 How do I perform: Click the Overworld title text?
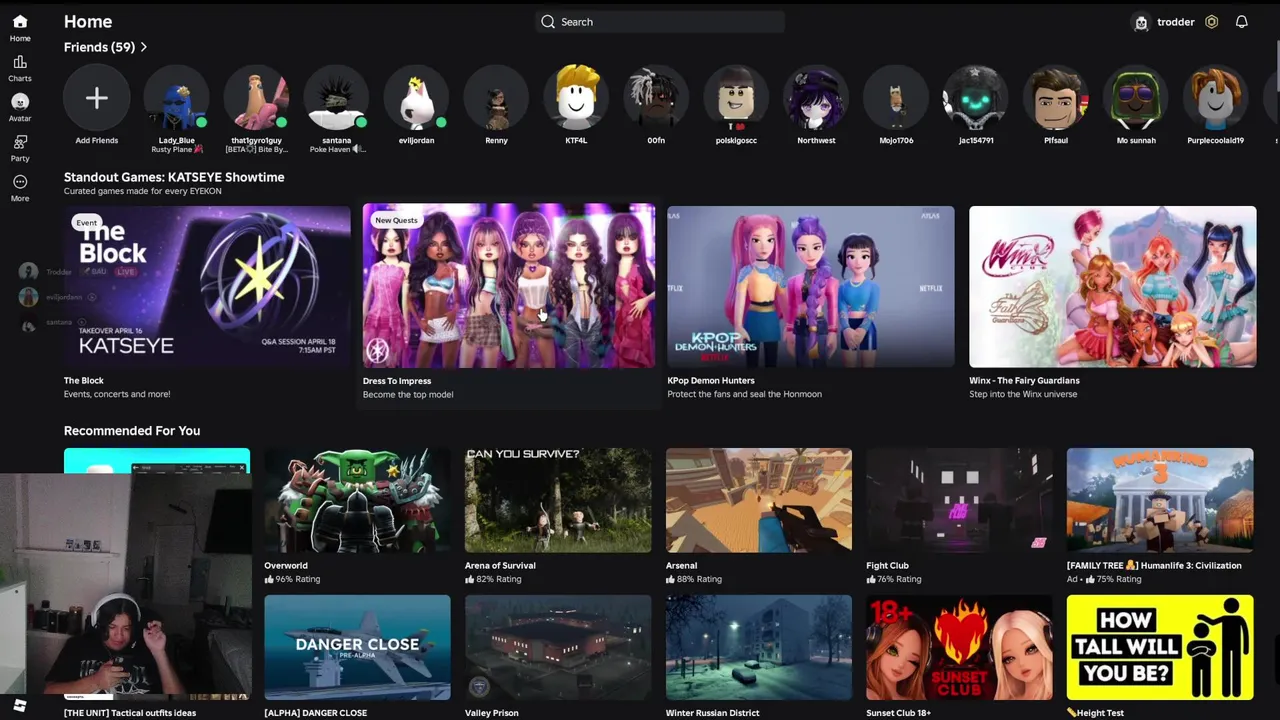[x=286, y=566]
